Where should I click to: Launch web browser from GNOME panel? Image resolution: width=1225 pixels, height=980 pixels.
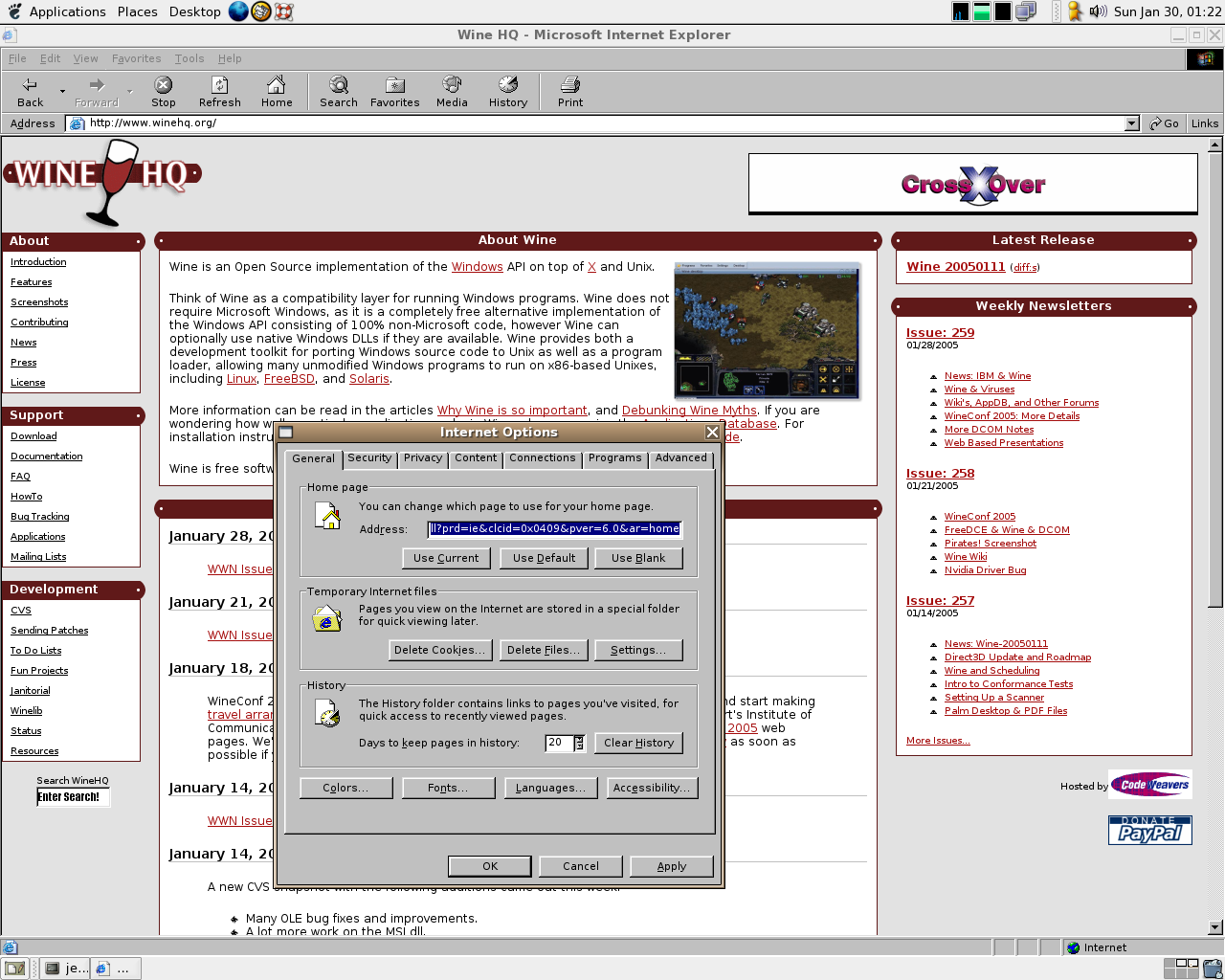click(238, 11)
